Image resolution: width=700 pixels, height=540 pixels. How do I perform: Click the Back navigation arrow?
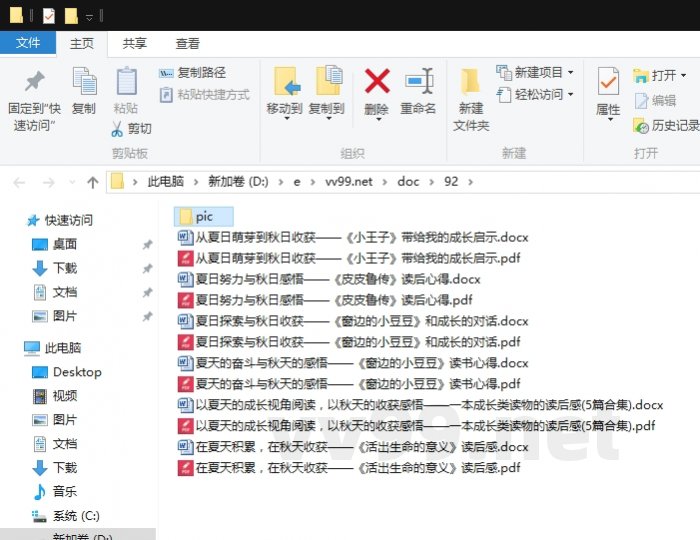click(19, 183)
